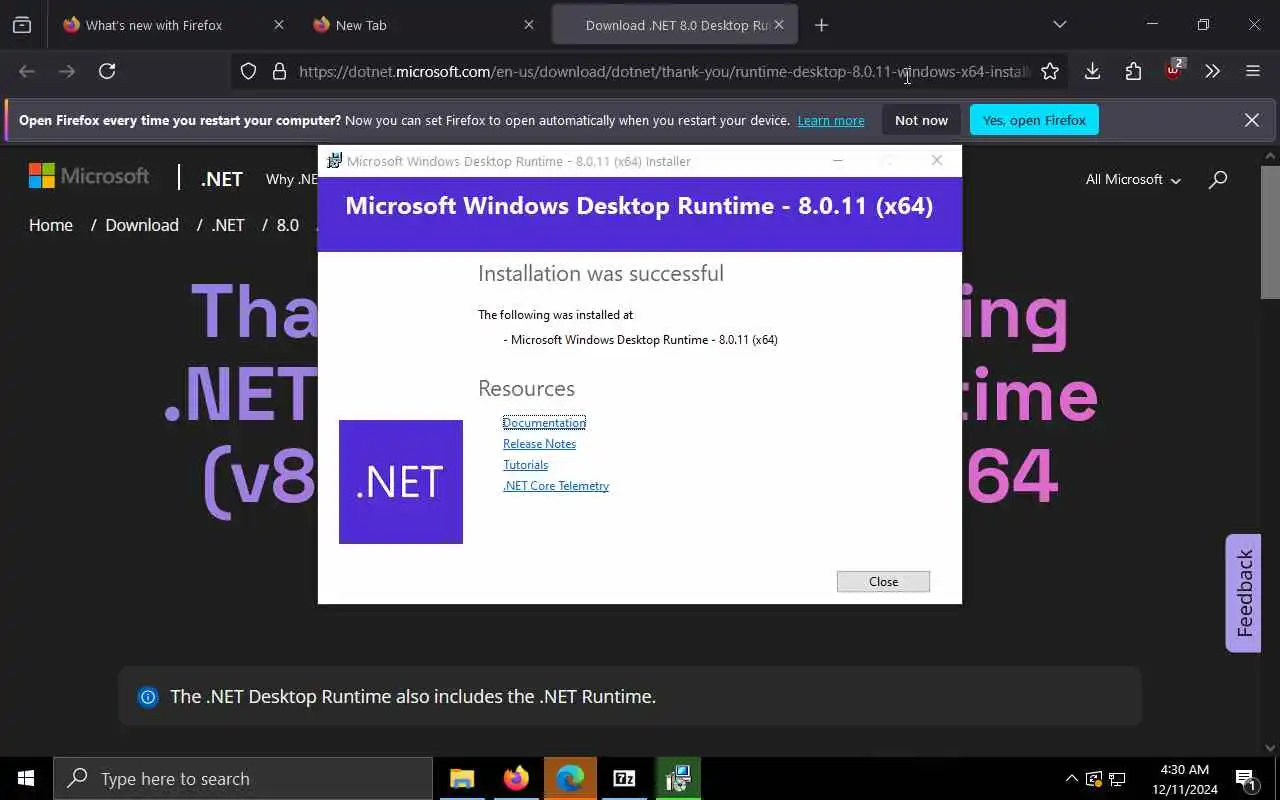Click the Firefox taskbar icon

click(516, 778)
